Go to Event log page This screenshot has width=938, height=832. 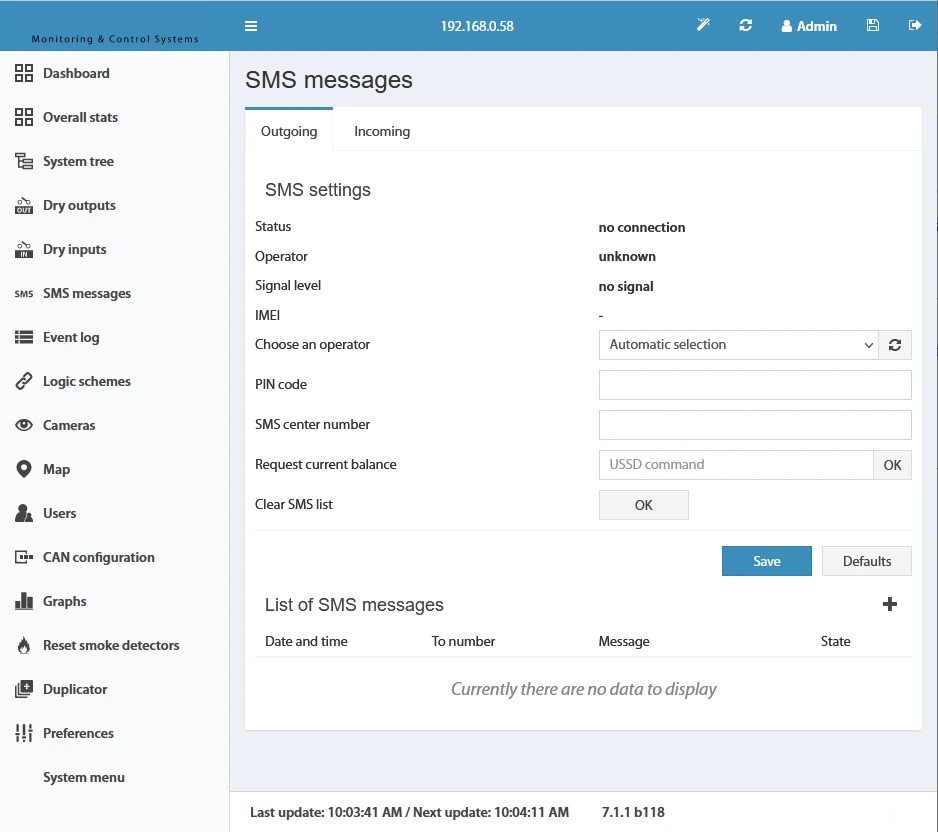pos(71,337)
